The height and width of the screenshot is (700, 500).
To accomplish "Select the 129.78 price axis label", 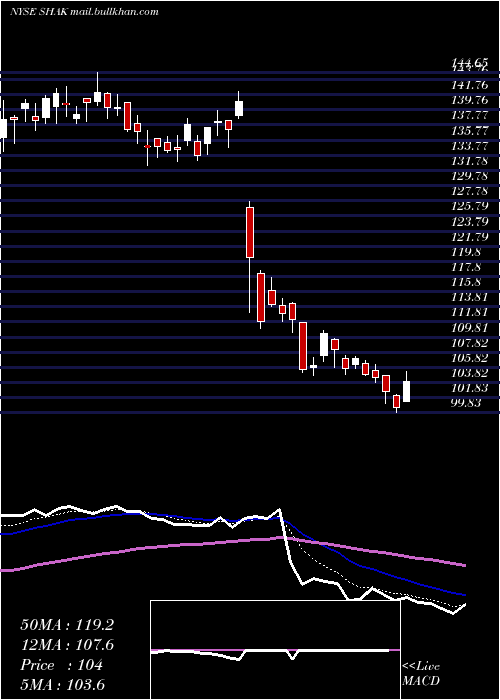I will [469, 176].
